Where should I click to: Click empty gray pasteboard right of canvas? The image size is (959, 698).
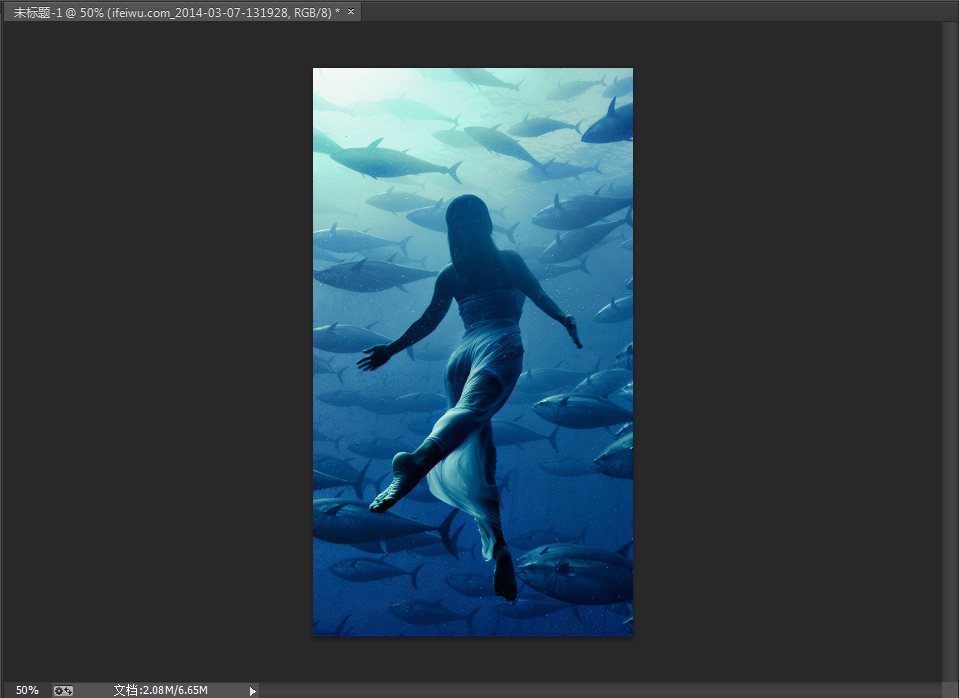[790, 350]
